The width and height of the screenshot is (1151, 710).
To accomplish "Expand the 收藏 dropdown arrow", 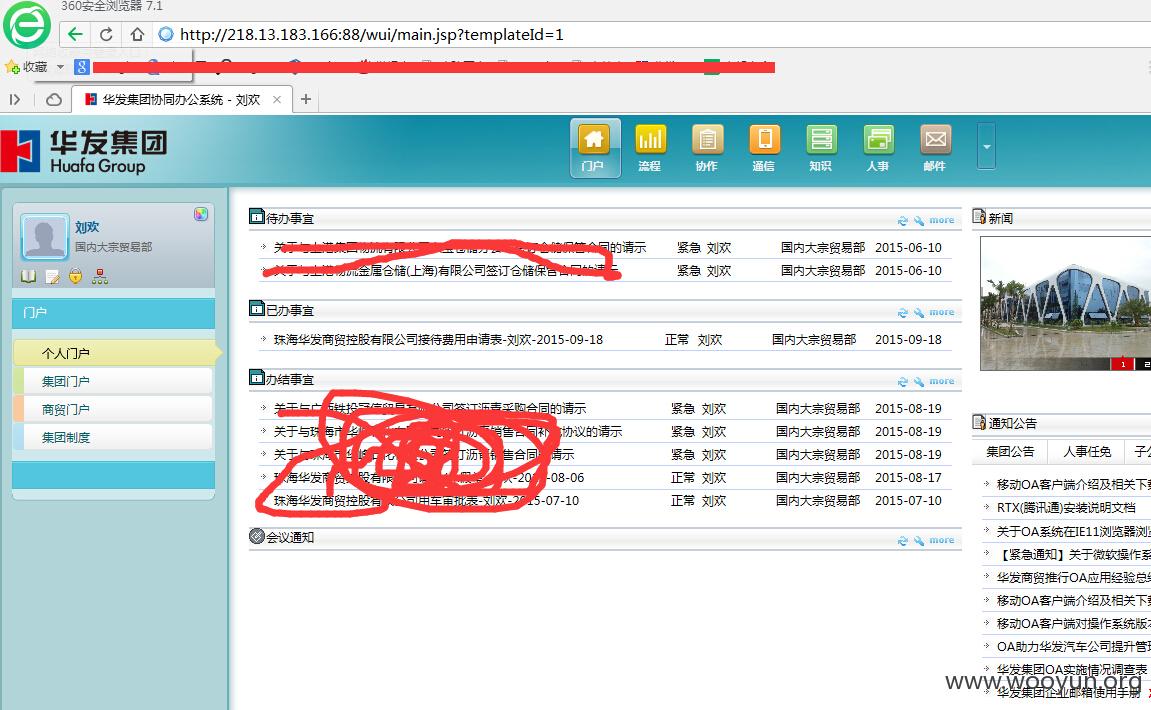I will click(60, 67).
